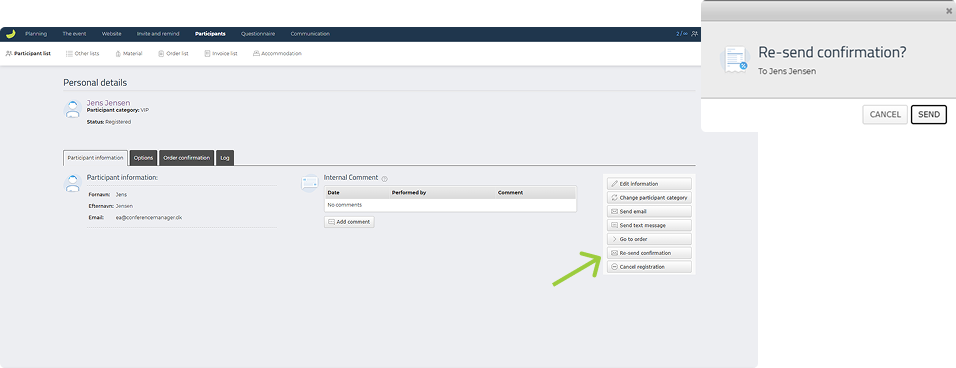Click the 'Status: Registered' text
Viewport: 956px width, 368px height.
pos(109,122)
